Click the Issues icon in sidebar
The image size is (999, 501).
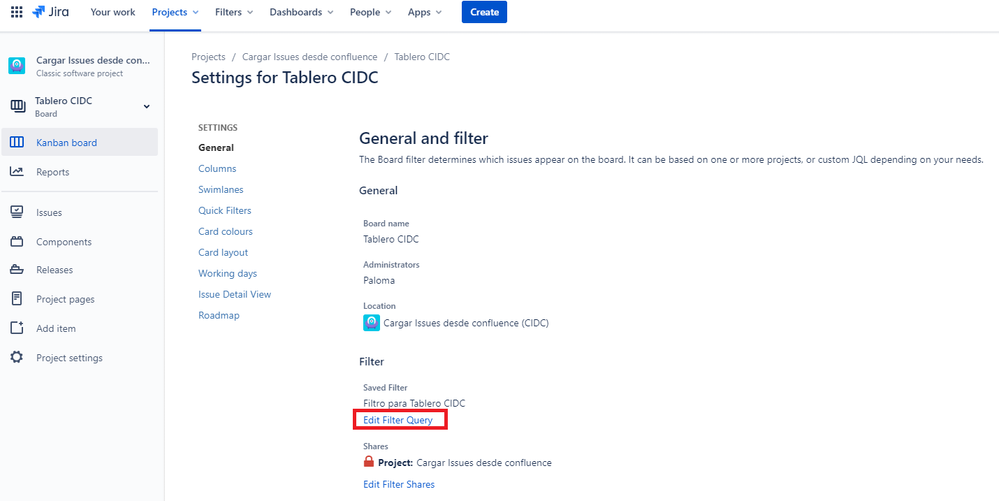[x=17, y=212]
